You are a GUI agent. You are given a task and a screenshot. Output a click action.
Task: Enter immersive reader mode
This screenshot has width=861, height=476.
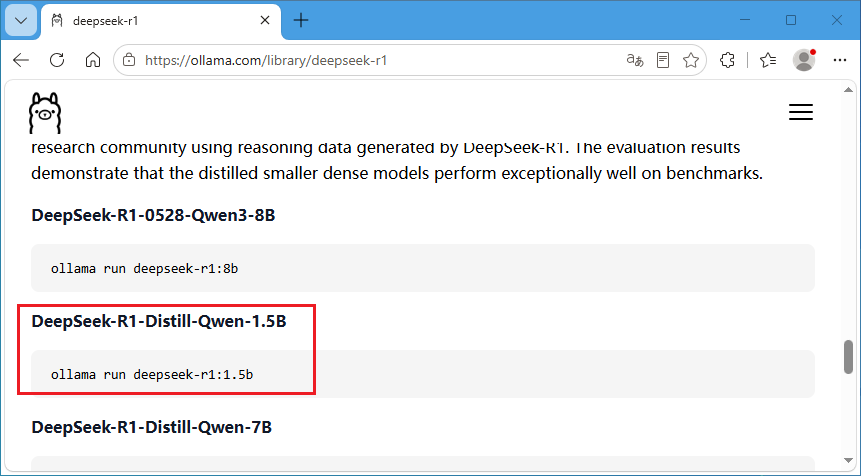pyautogui.click(x=663, y=60)
